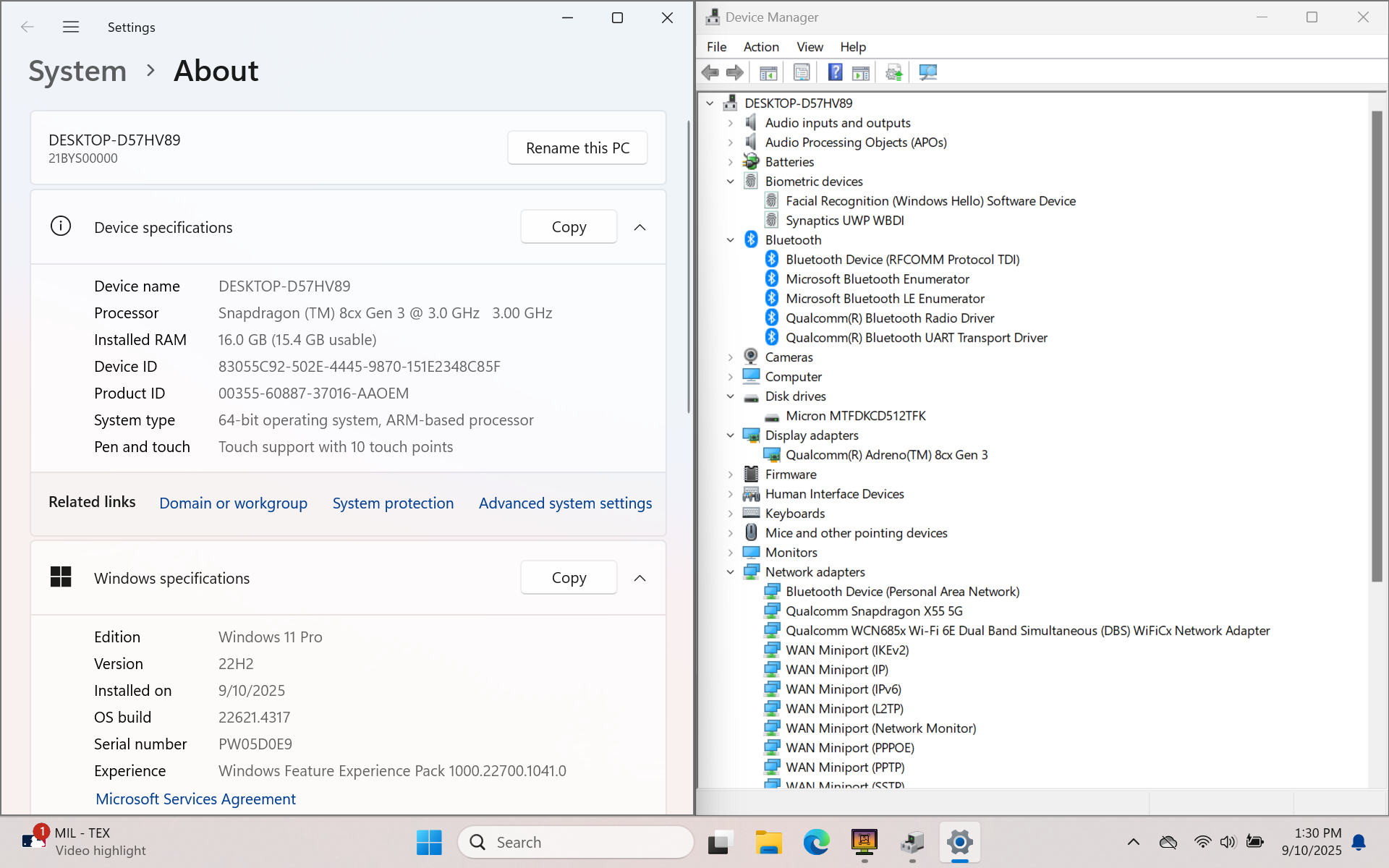The image size is (1389, 868).
Task: Open the View menu in Device Manager
Action: tap(810, 47)
